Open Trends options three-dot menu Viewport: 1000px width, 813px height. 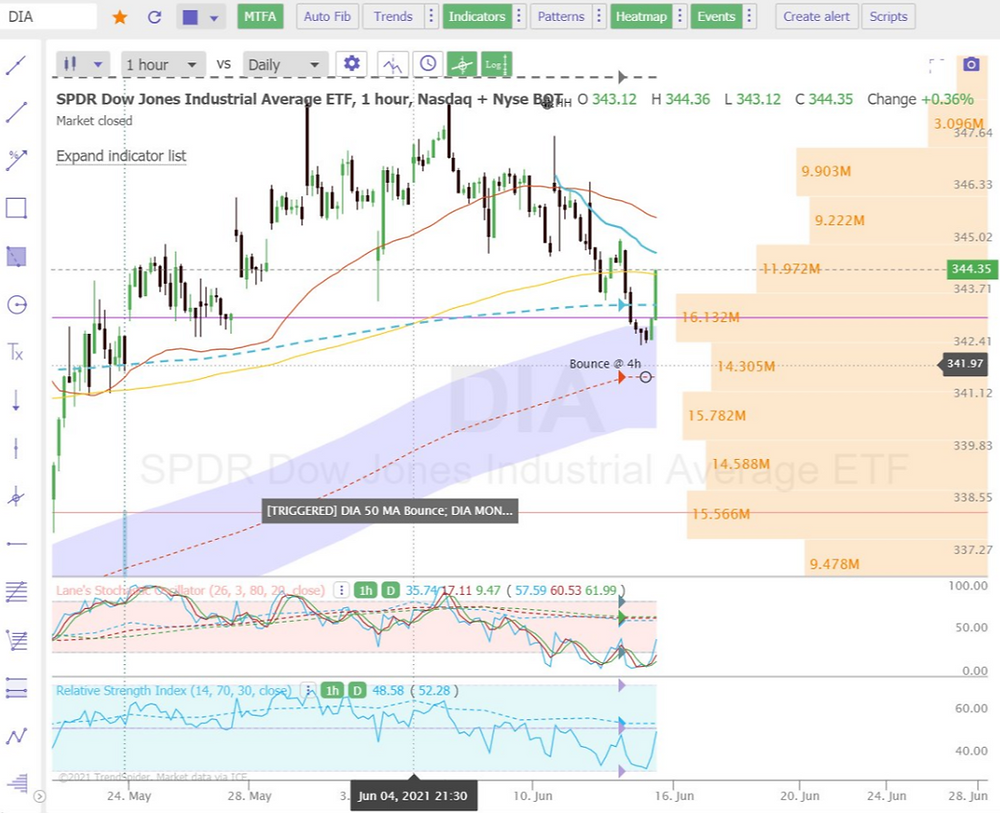click(432, 17)
